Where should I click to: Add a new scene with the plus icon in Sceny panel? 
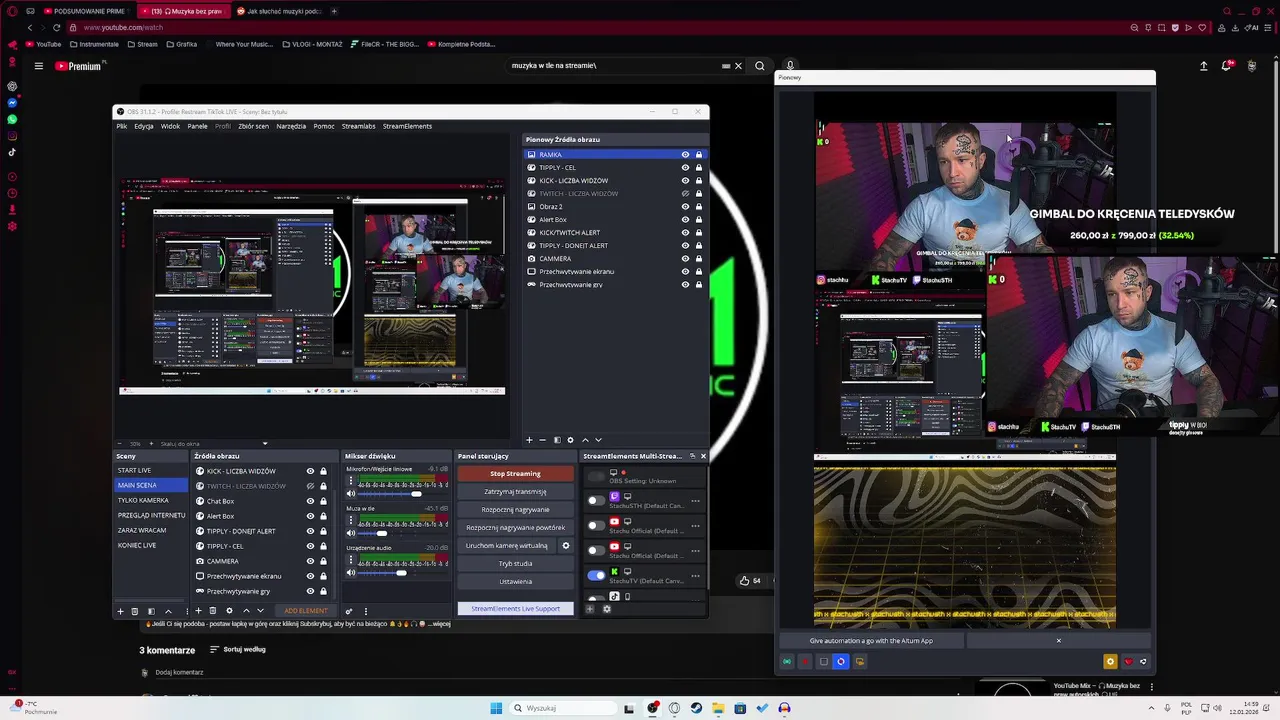click(120, 611)
